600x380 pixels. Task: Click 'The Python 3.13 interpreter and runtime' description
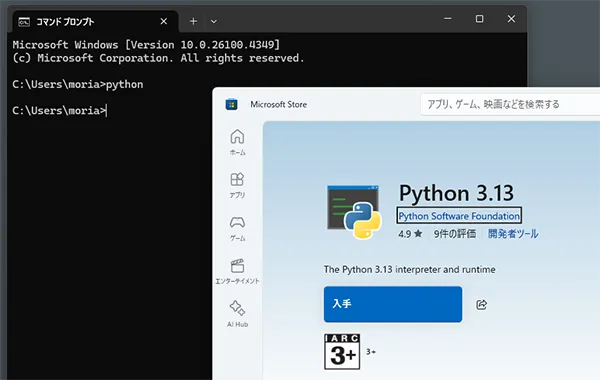pyautogui.click(x=409, y=269)
